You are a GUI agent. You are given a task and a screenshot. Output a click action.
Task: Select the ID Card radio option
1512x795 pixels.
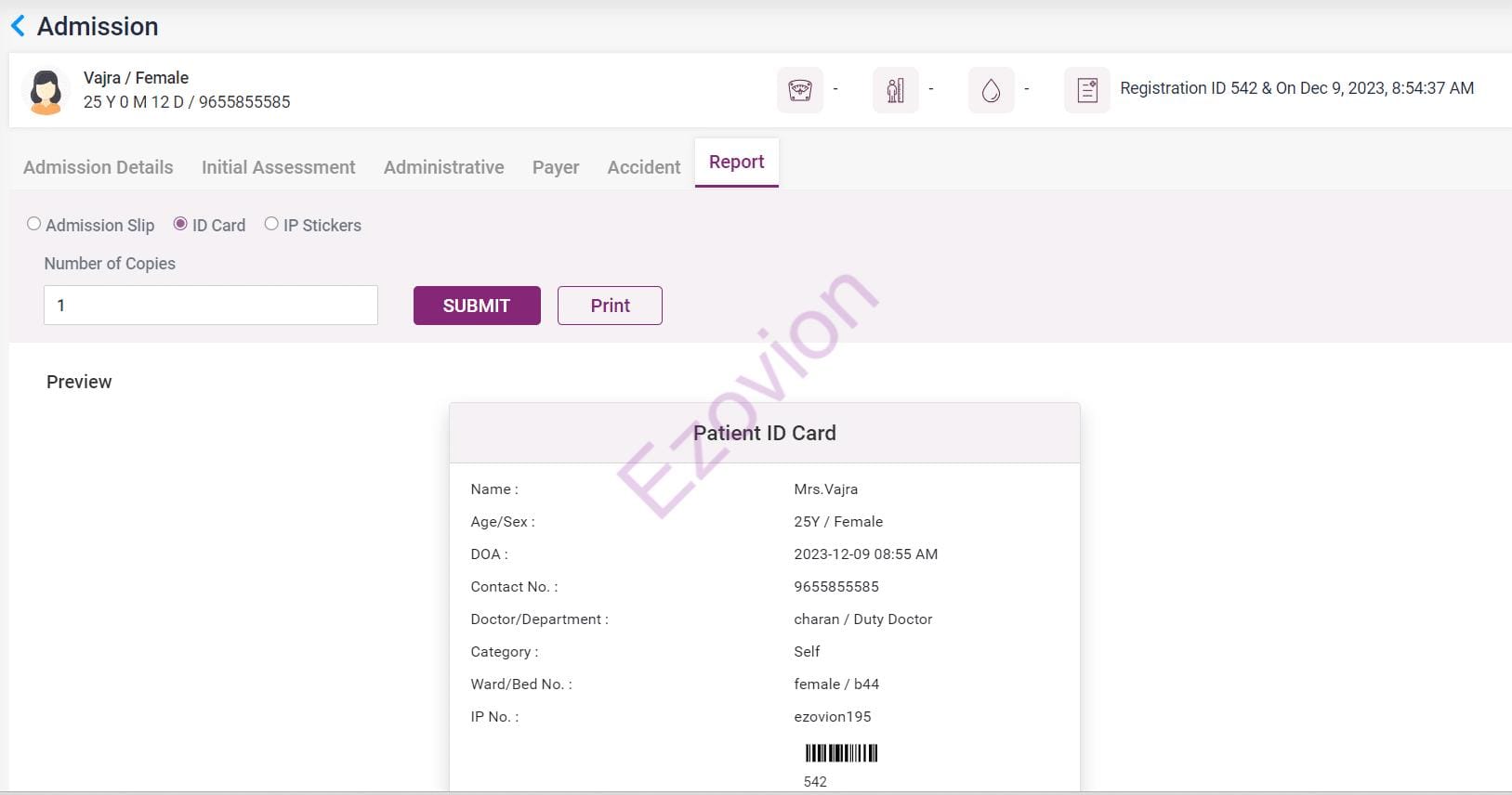coord(180,224)
